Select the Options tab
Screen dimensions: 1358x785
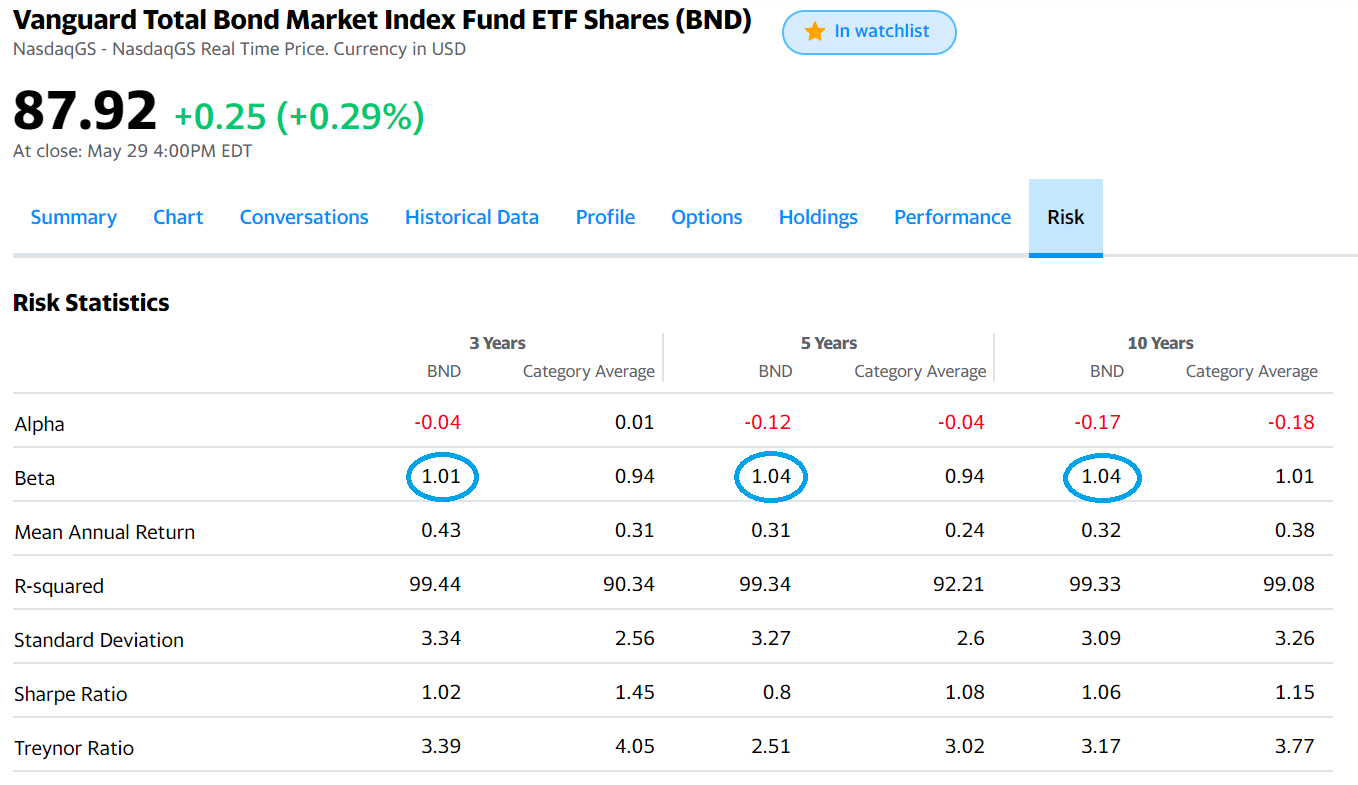click(x=707, y=217)
